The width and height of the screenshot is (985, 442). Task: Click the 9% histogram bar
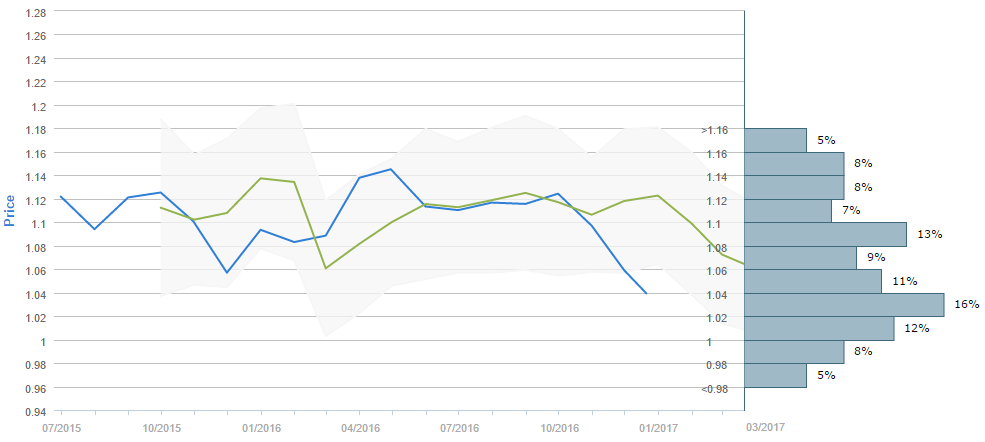[800, 258]
